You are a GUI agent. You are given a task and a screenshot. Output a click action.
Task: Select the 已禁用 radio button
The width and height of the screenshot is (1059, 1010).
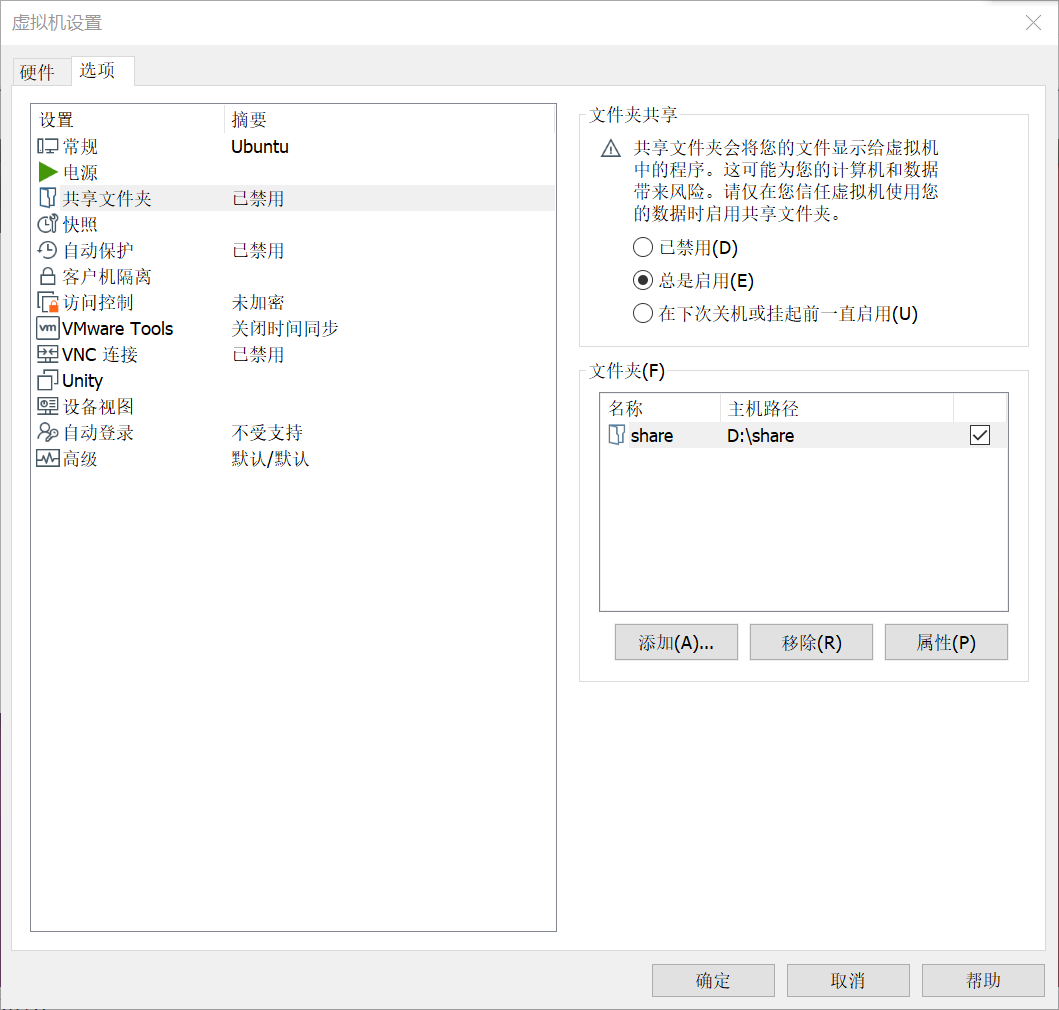coord(641,248)
